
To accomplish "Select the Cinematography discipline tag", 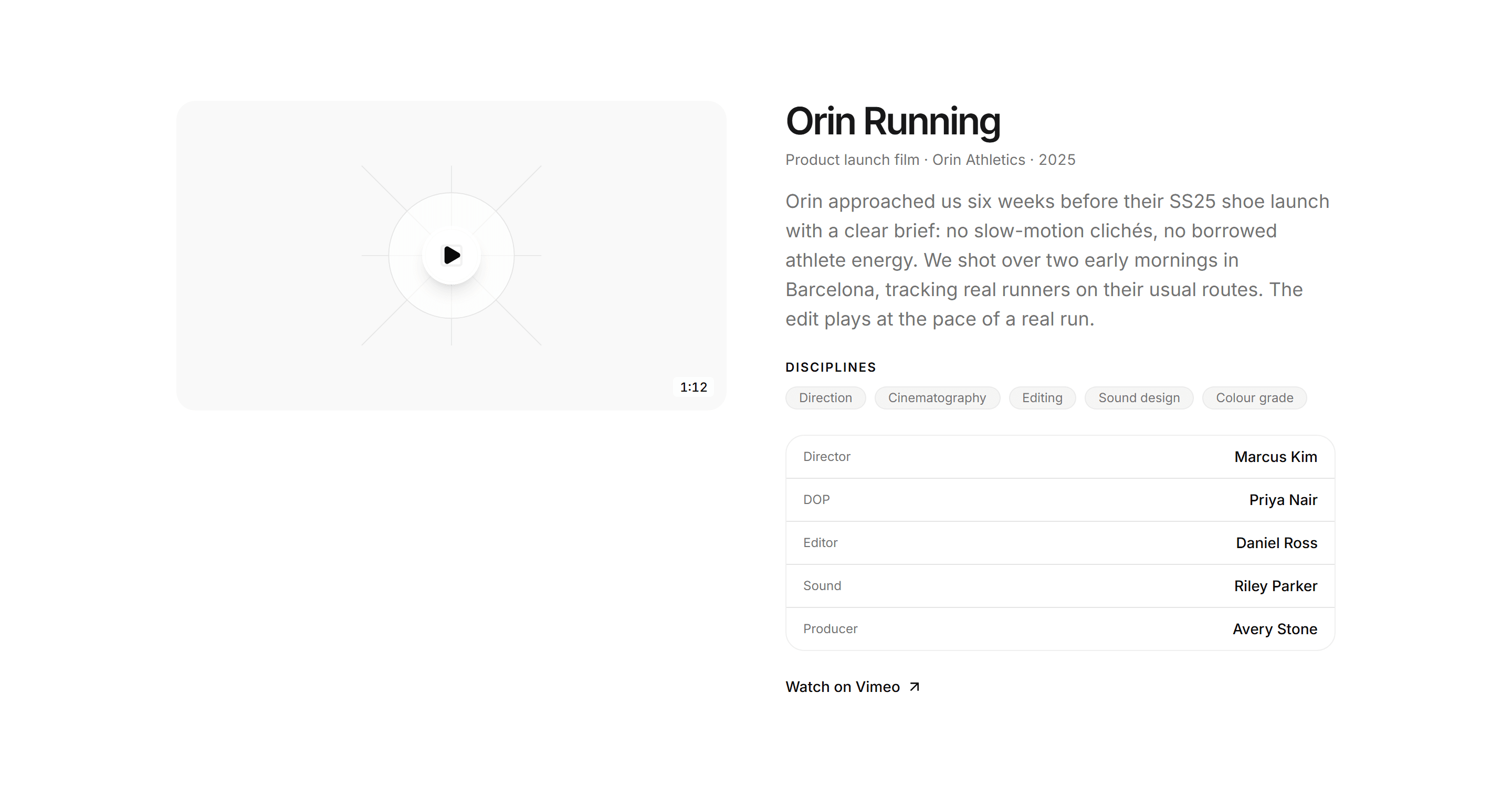I will coord(937,398).
